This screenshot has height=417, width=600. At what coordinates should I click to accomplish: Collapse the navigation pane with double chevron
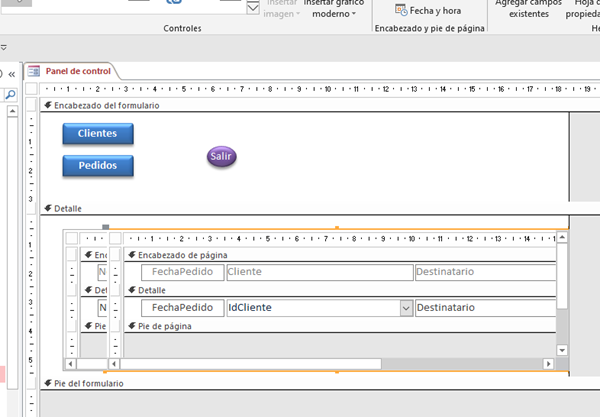coord(12,74)
